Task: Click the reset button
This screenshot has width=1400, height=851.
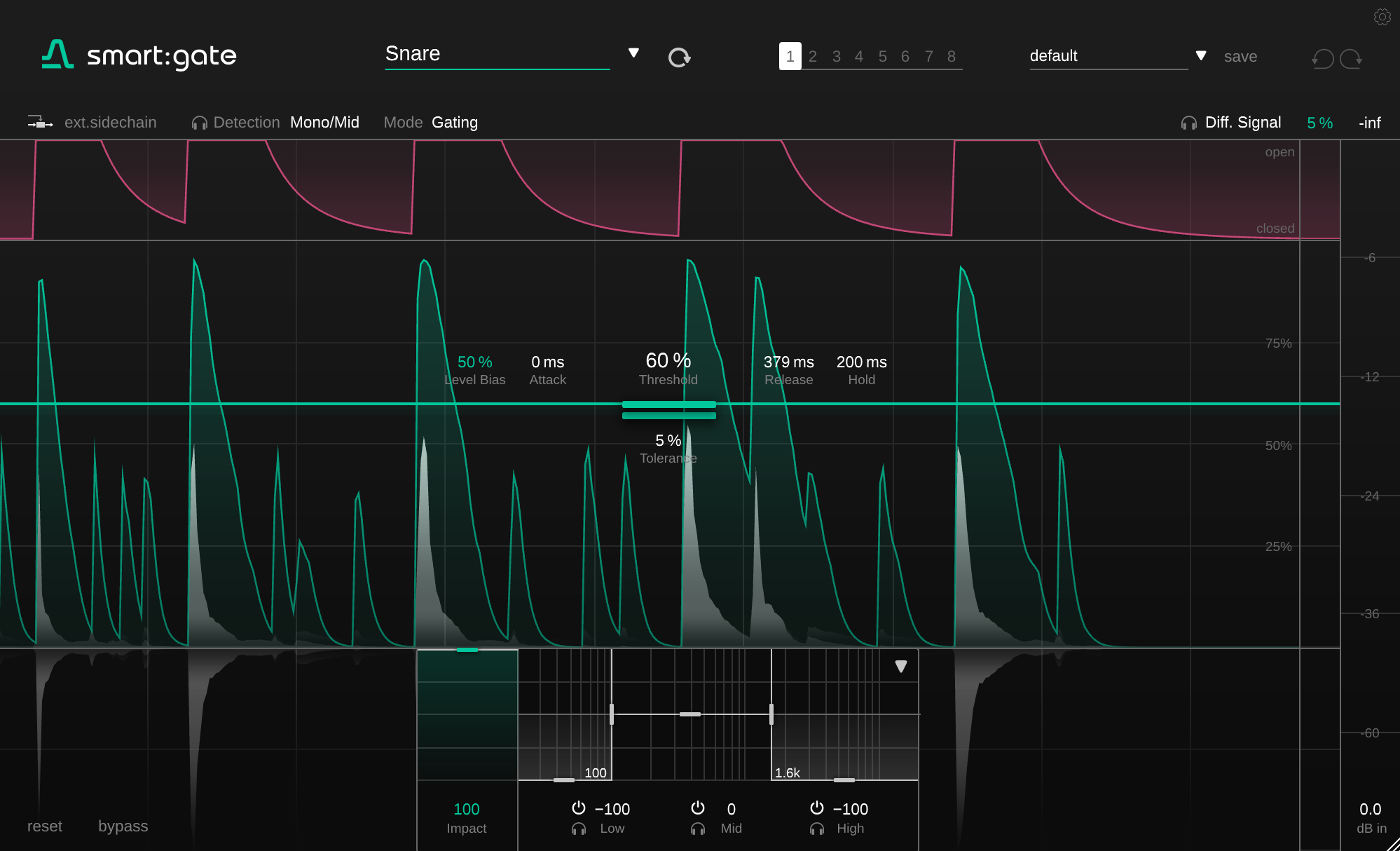Action: 44,826
